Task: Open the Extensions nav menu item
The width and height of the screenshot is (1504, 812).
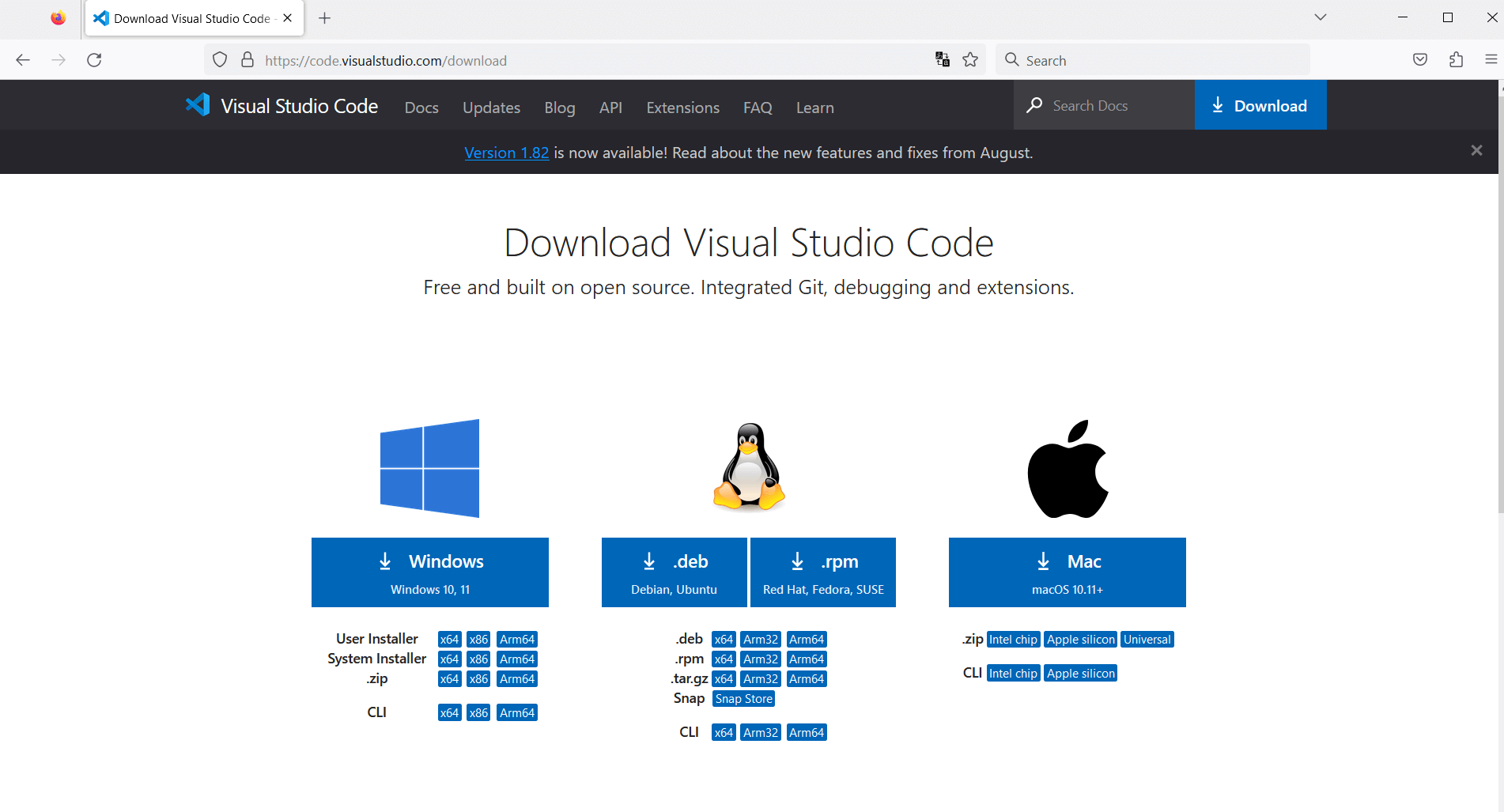Action: coord(682,108)
